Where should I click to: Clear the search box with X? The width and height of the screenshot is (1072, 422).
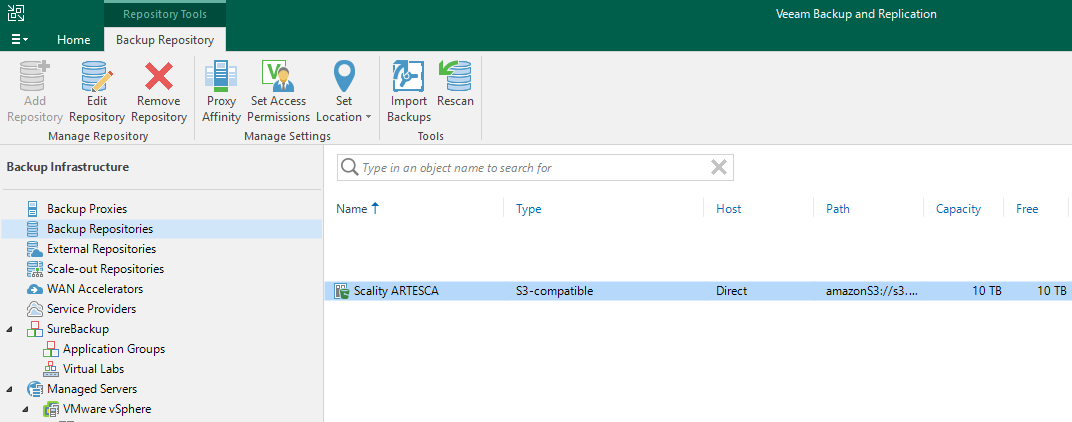[719, 168]
